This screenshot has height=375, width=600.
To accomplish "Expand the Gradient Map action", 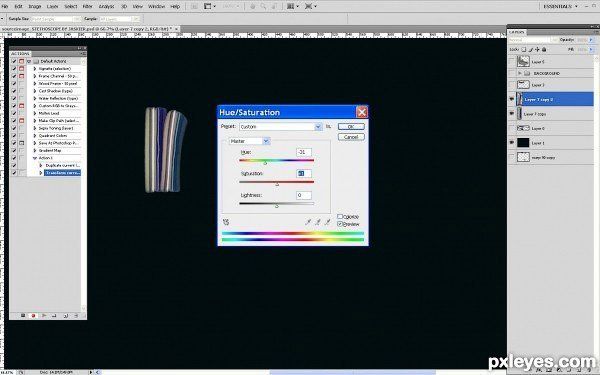I will pyautogui.click(x=35, y=150).
